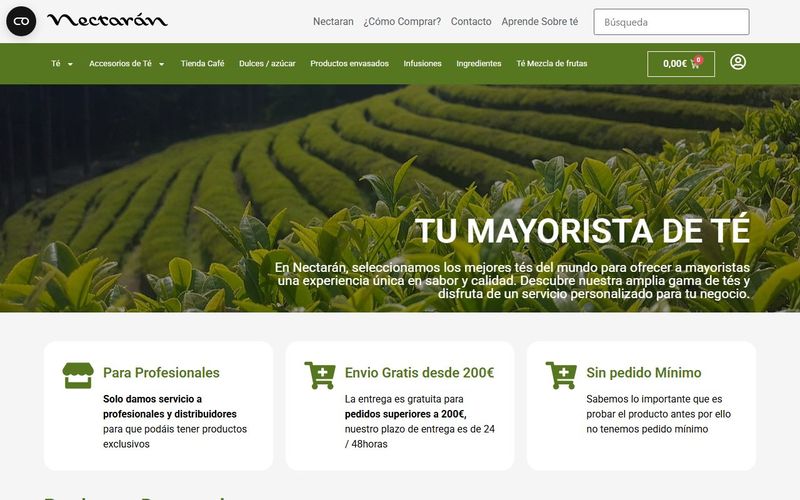Open the ¿Cómo Comprar? link

click(402, 21)
